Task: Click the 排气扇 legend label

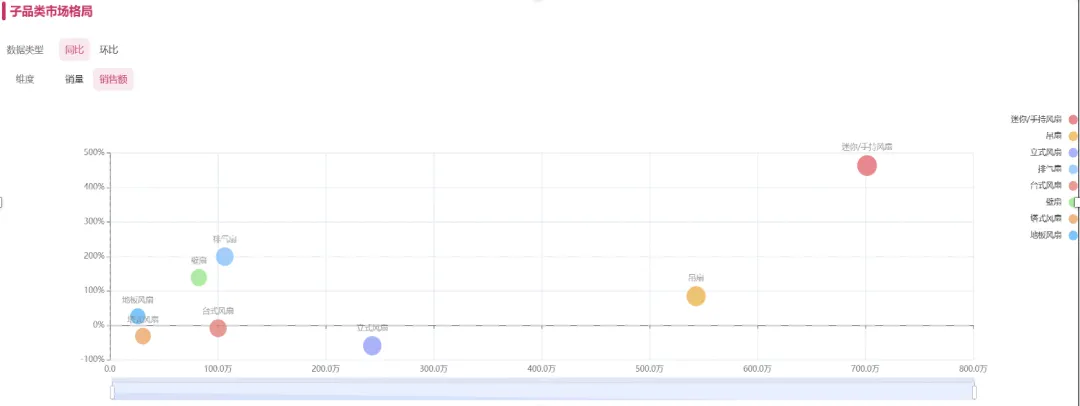Action: tap(1050, 169)
